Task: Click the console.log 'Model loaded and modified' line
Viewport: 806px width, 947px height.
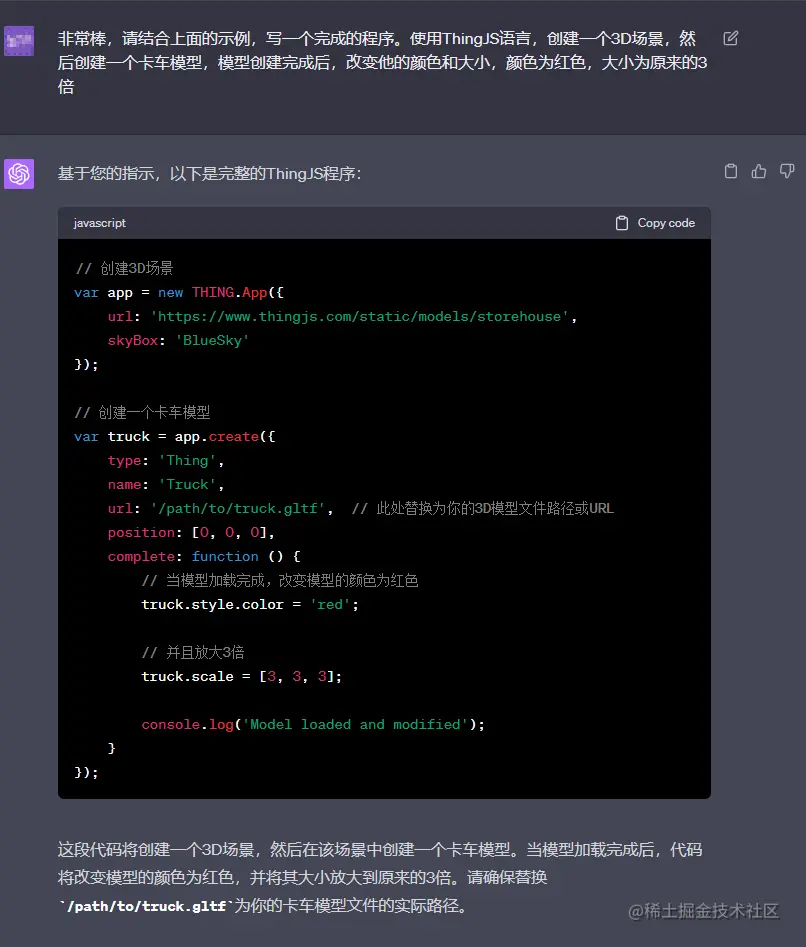Action: click(313, 724)
